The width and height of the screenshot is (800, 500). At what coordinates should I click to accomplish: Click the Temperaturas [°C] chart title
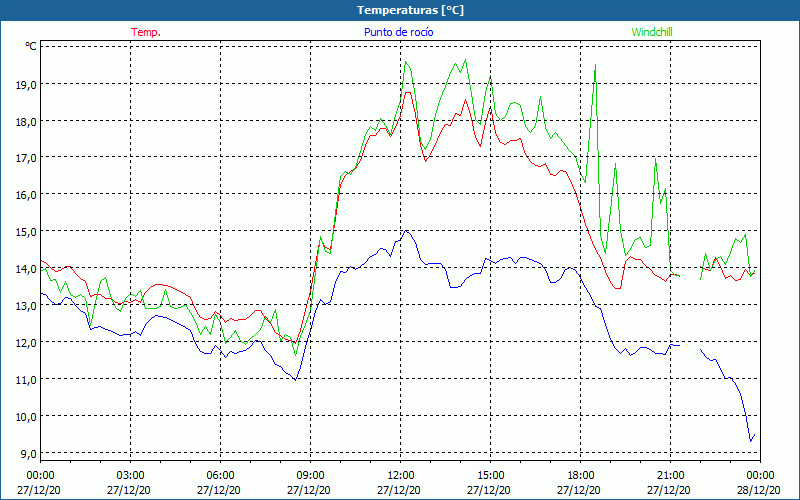pyautogui.click(x=410, y=10)
